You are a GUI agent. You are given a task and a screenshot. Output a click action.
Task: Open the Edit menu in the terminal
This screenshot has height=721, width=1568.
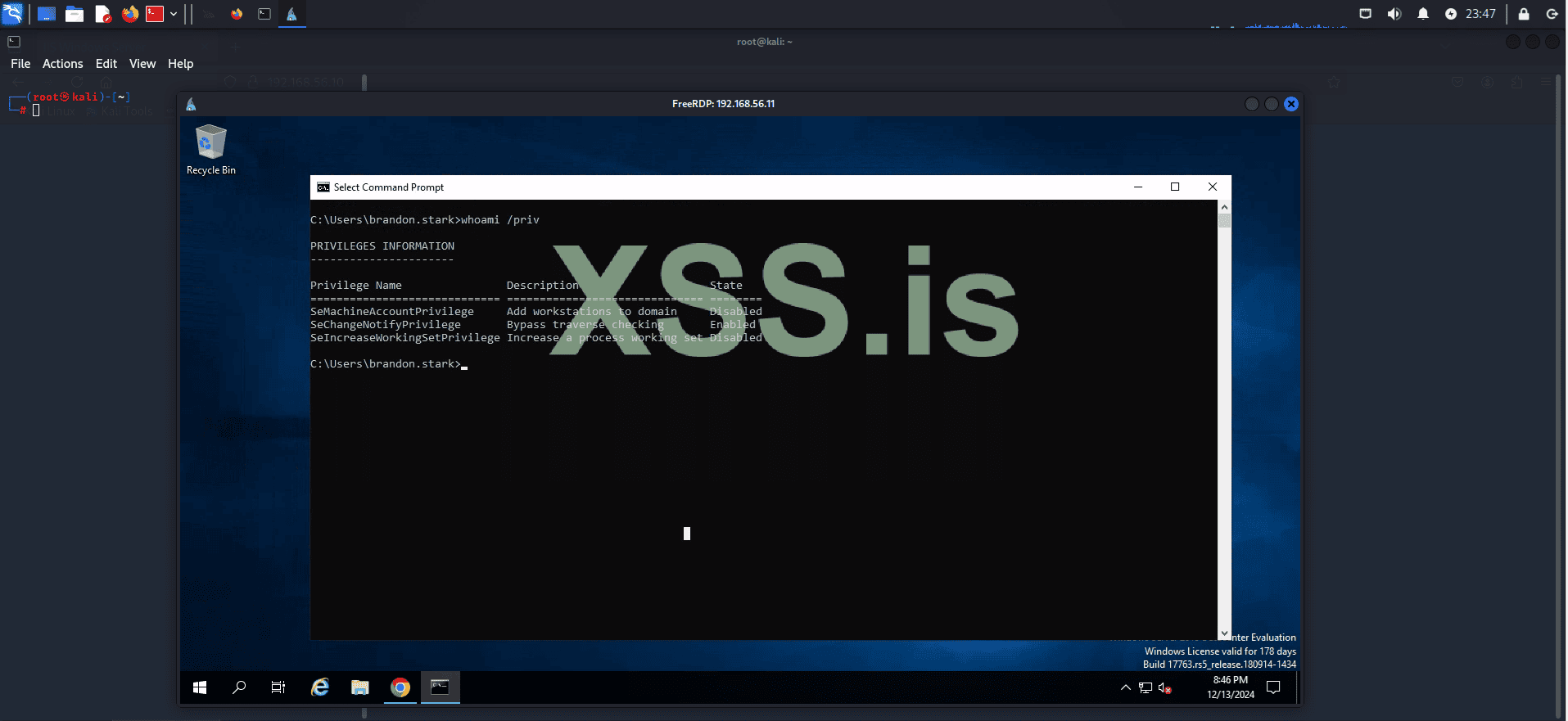click(106, 64)
